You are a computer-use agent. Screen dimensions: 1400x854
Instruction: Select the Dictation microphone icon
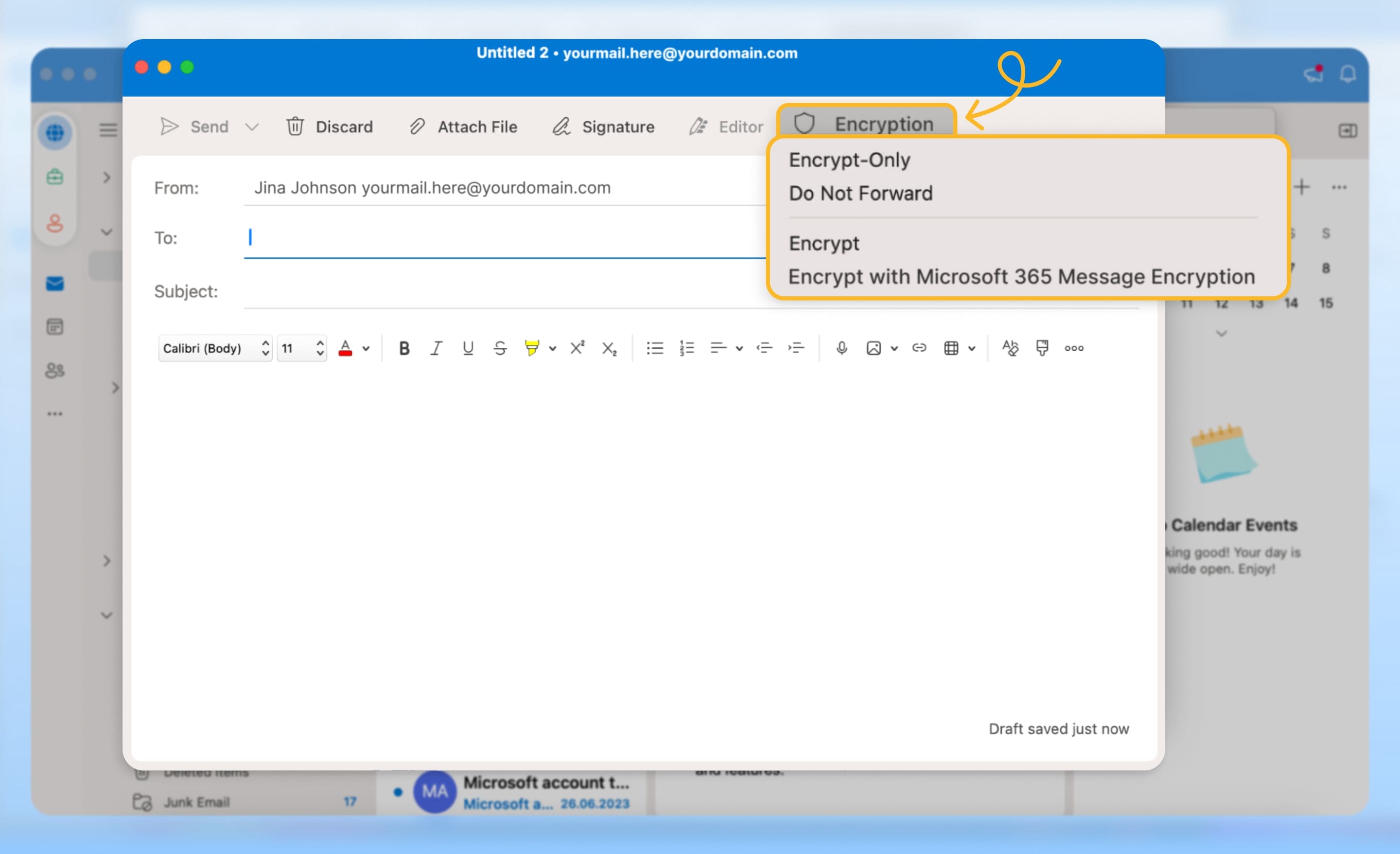click(x=842, y=347)
